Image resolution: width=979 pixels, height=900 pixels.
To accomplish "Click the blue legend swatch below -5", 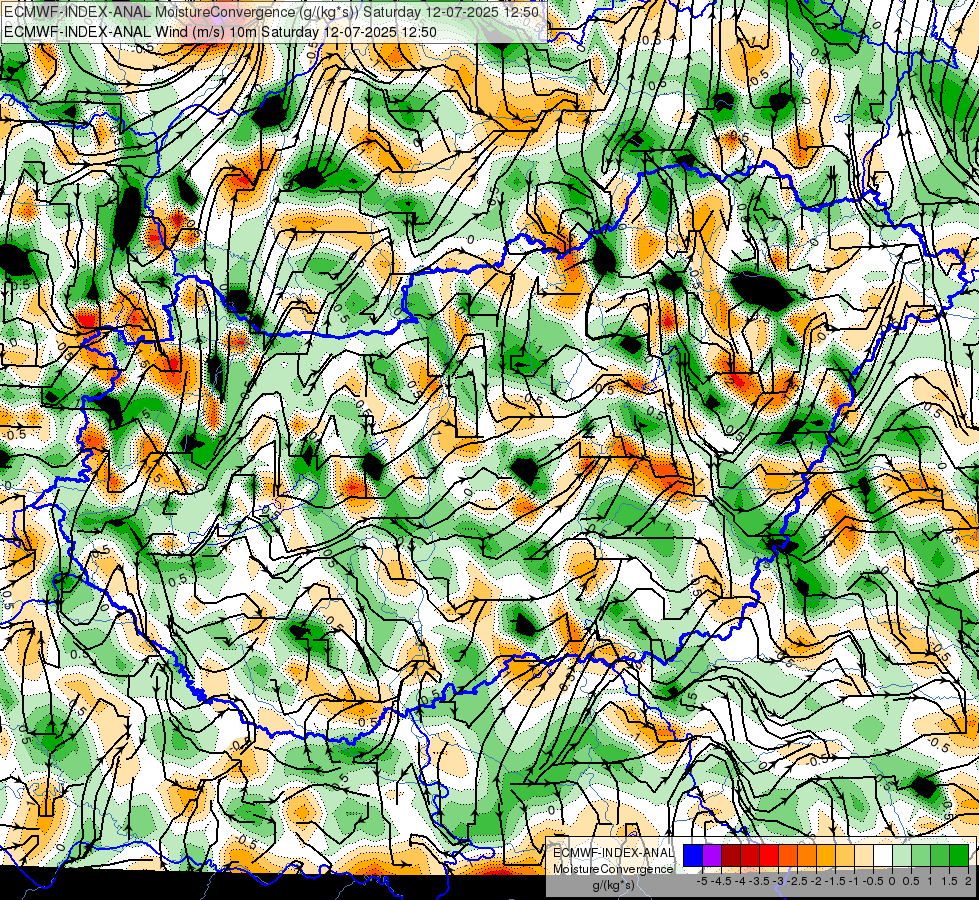I will pos(693,855).
